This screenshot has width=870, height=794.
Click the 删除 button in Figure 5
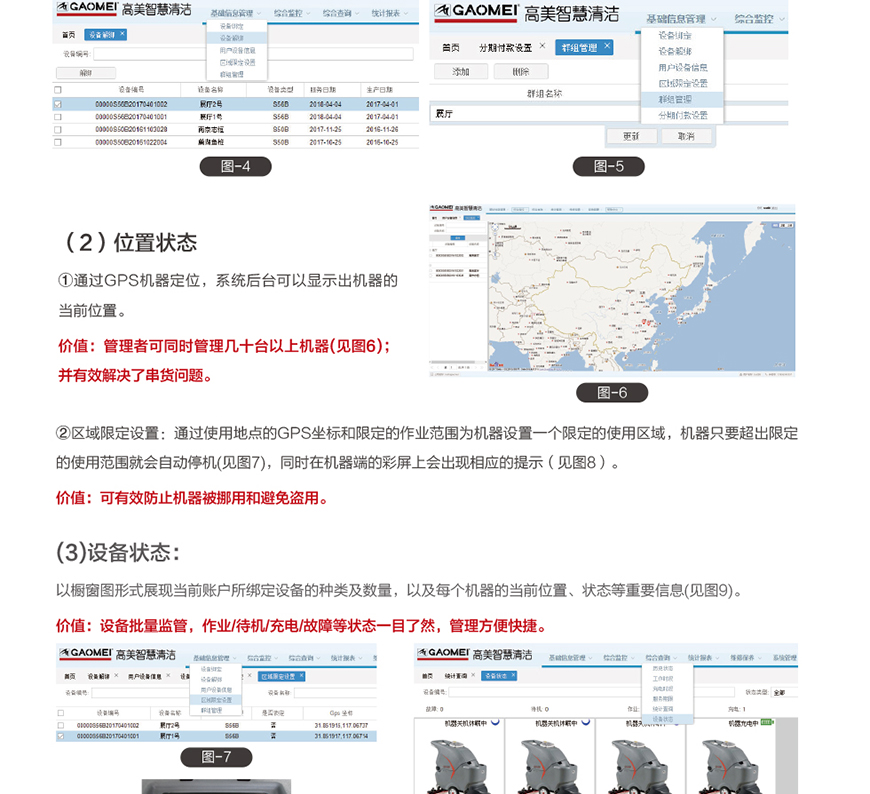pyautogui.click(x=520, y=72)
